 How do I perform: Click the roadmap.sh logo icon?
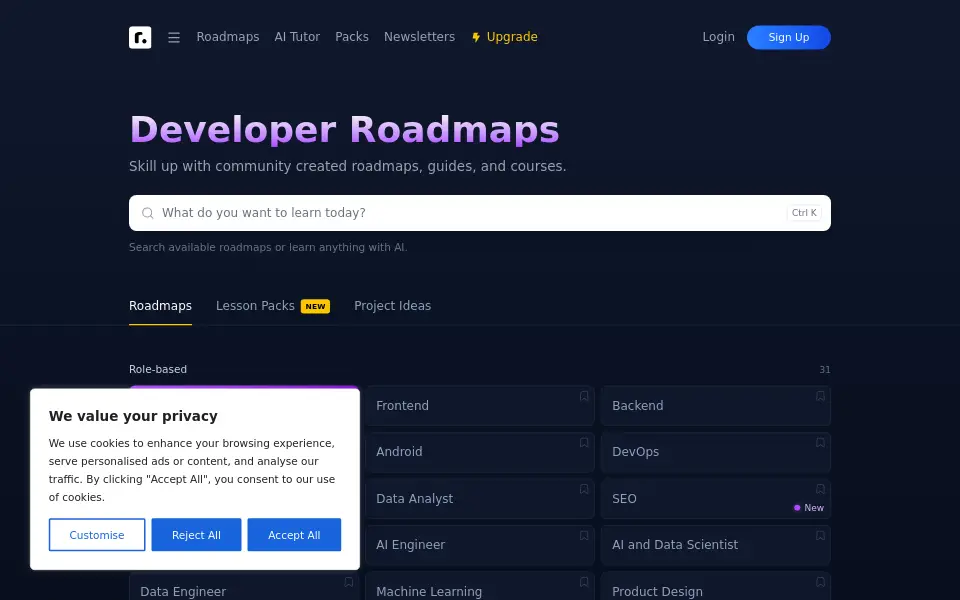tap(140, 37)
